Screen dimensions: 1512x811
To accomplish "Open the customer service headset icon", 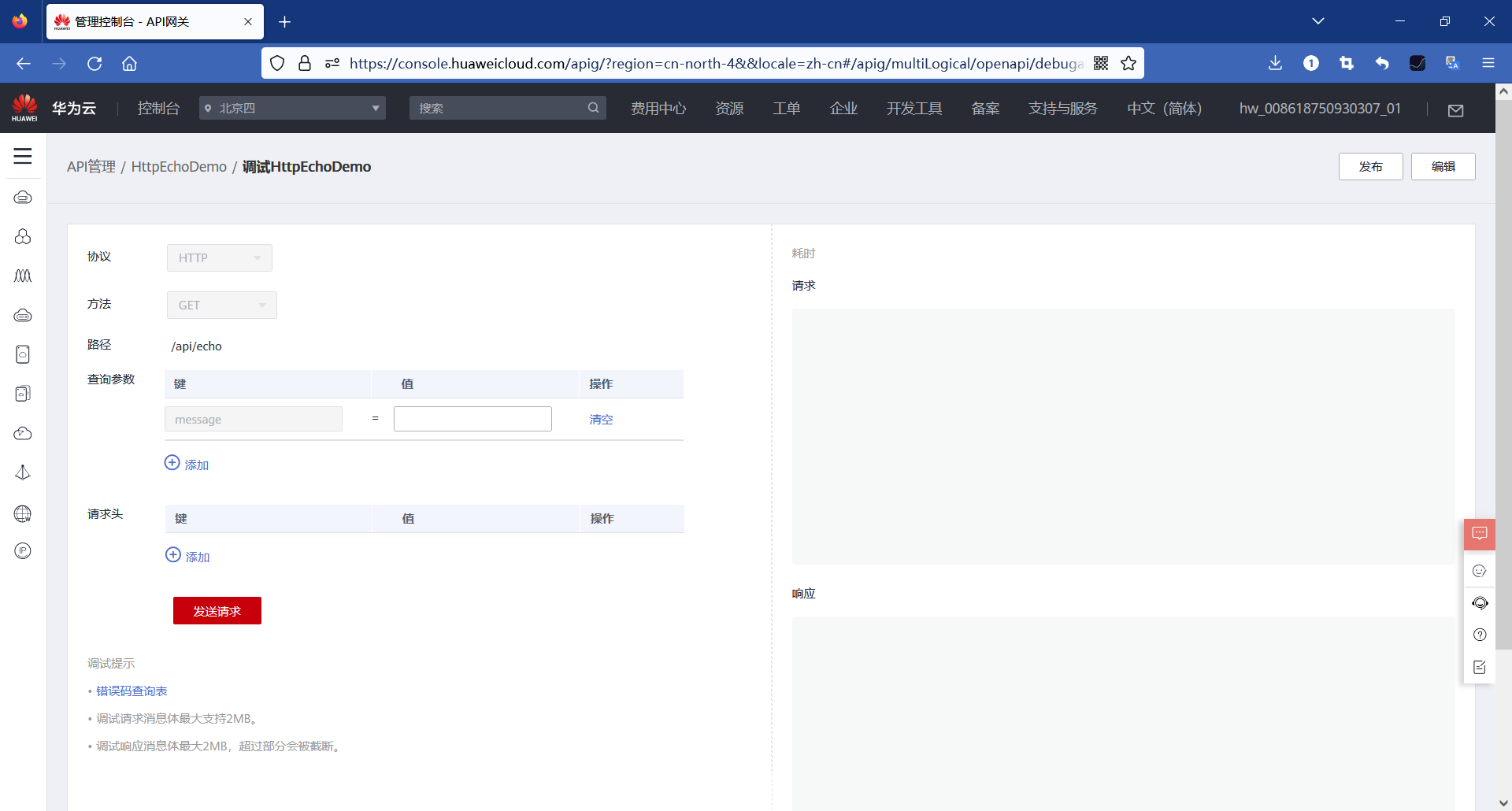I will (x=1480, y=603).
